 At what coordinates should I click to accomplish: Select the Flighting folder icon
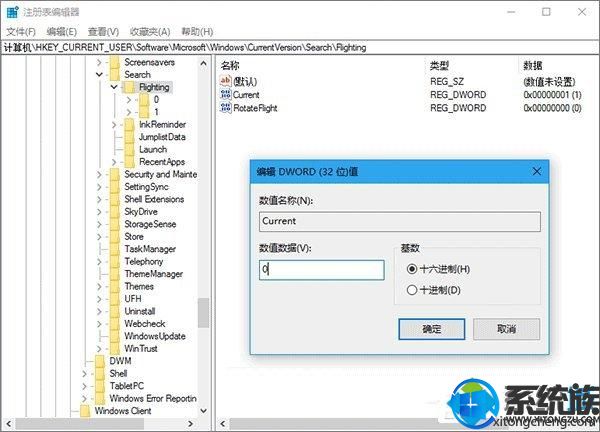coord(130,87)
